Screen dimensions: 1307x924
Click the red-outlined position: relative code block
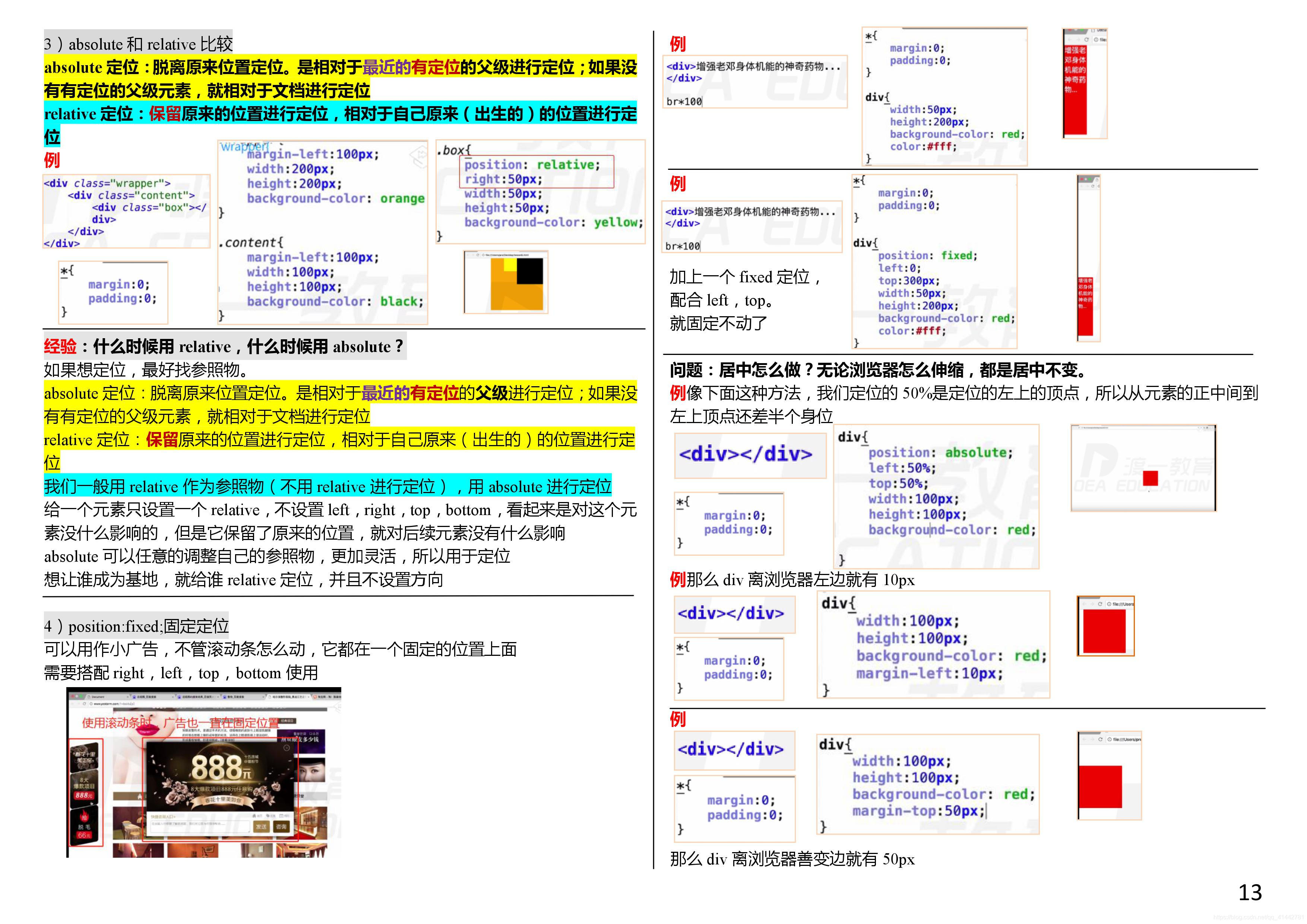point(536,171)
